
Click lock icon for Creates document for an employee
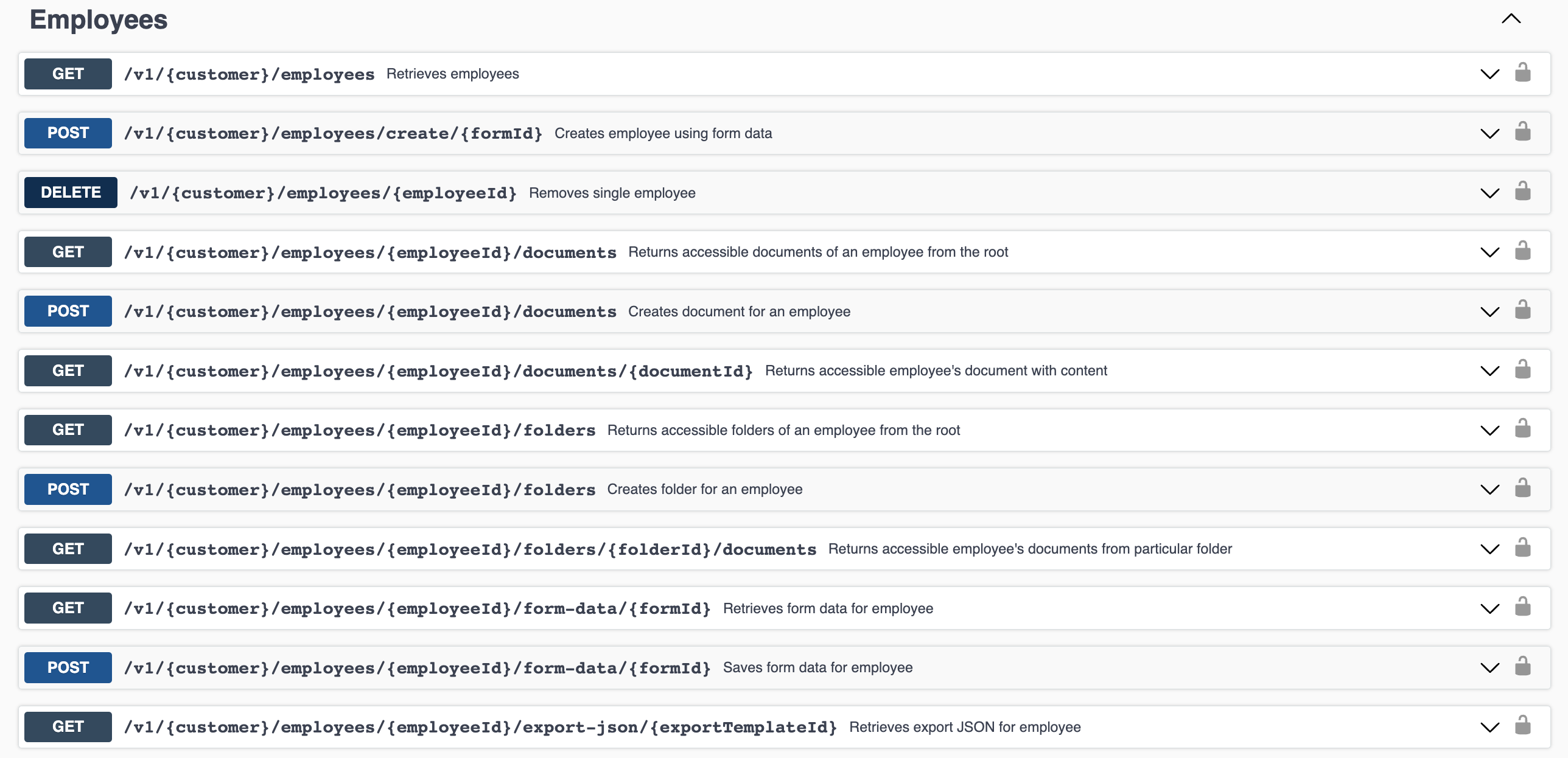tap(1522, 310)
